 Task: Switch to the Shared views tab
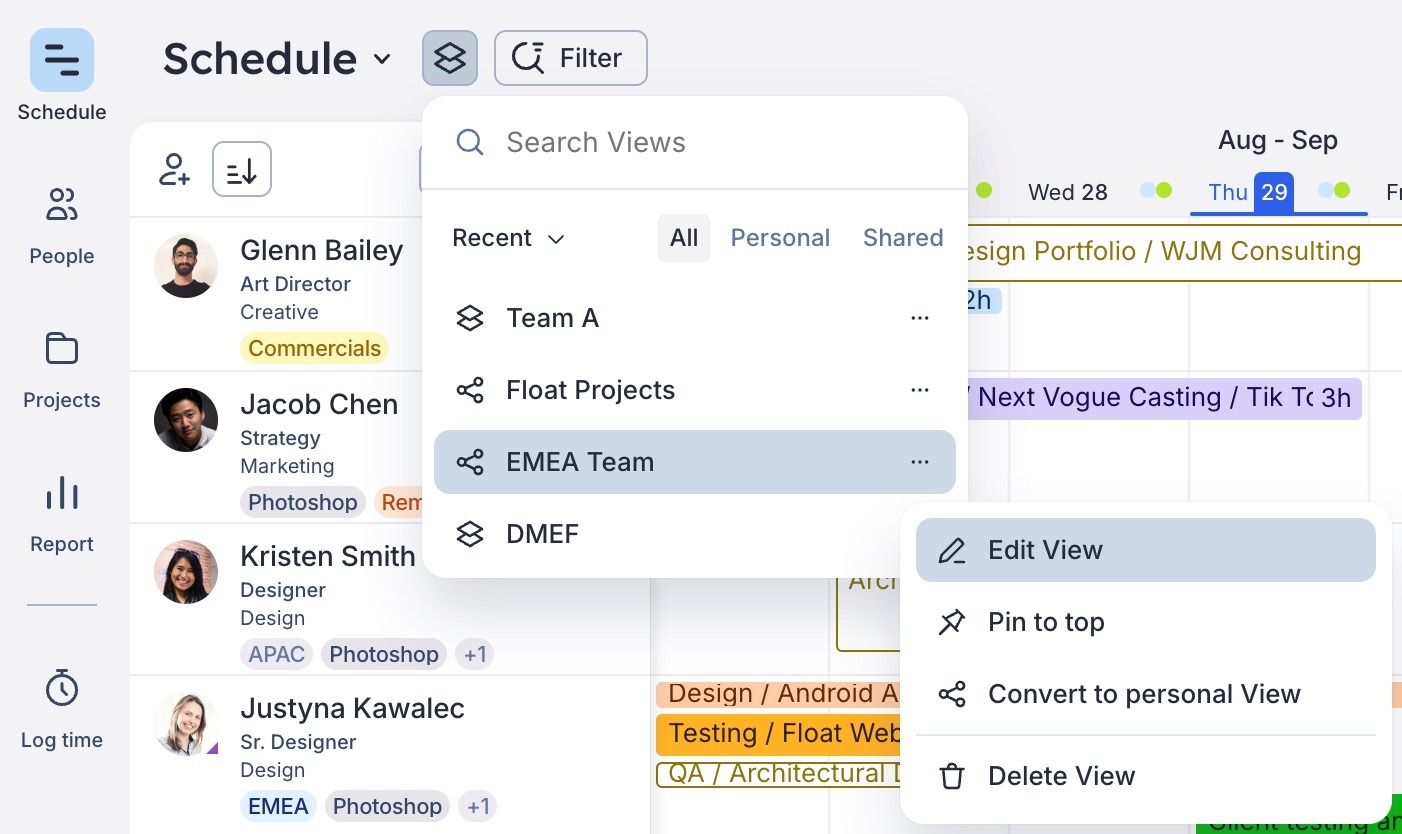tap(903, 238)
